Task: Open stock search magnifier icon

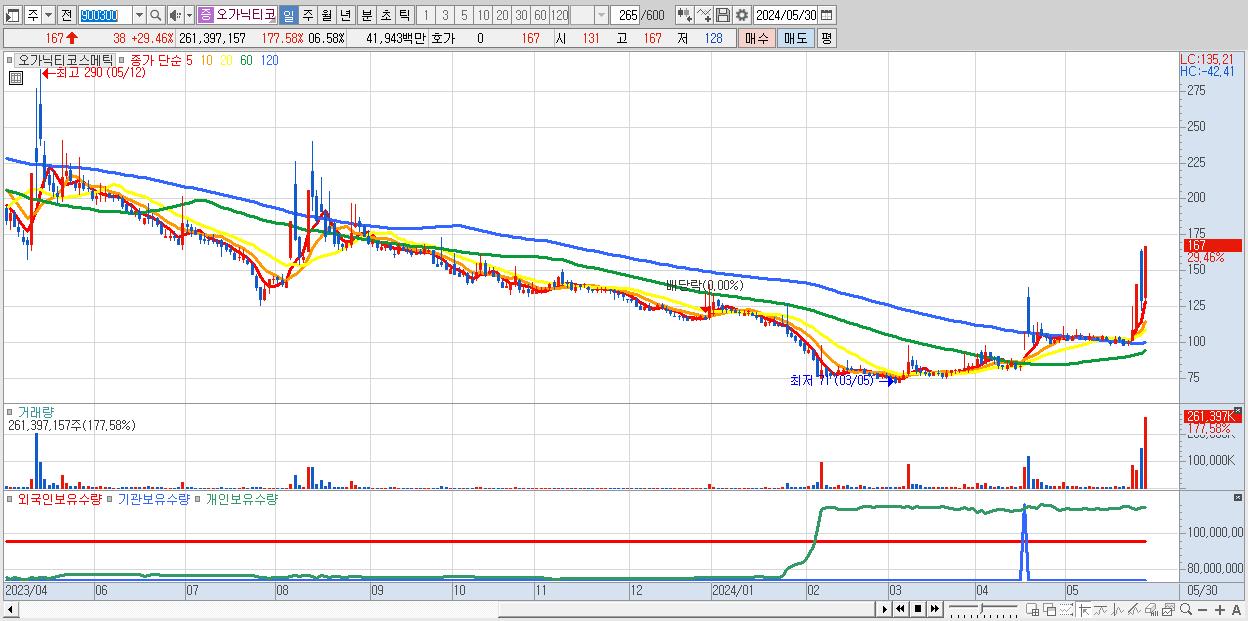Action: [x=155, y=15]
